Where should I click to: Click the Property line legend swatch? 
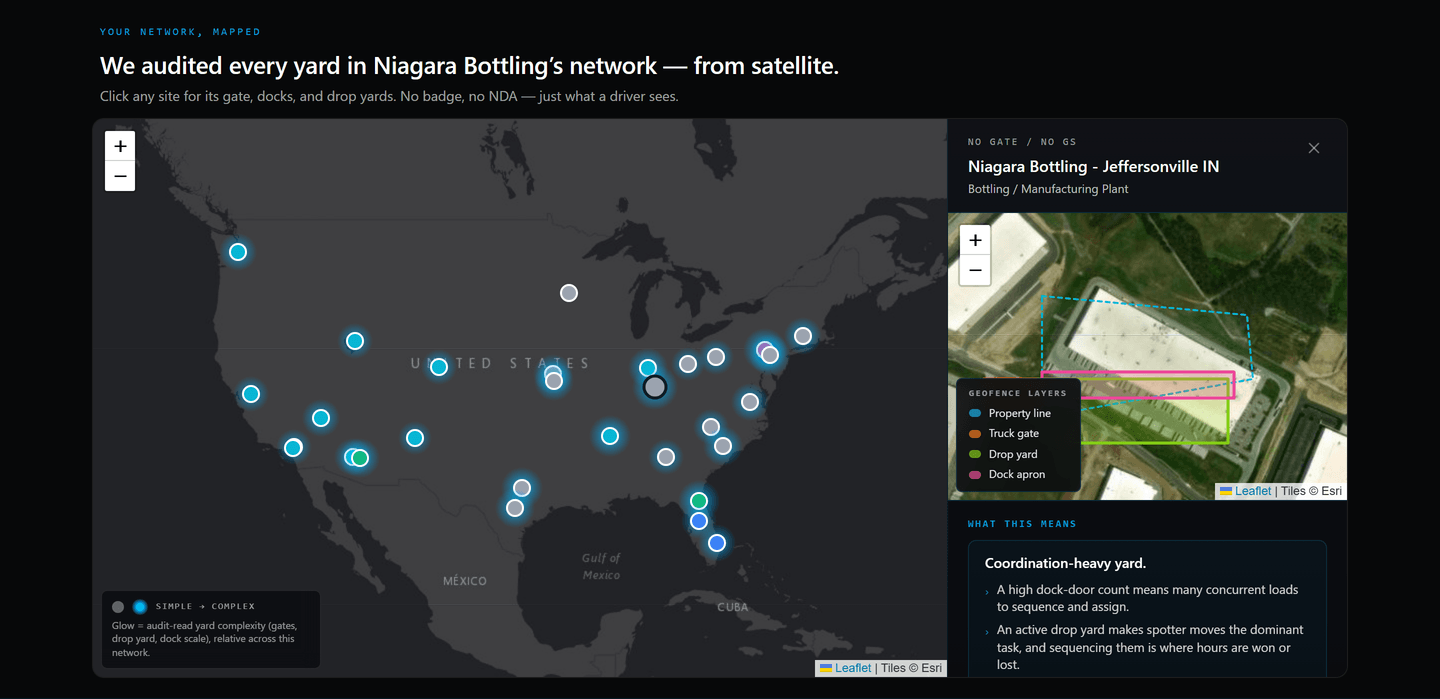click(x=975, y=413)
